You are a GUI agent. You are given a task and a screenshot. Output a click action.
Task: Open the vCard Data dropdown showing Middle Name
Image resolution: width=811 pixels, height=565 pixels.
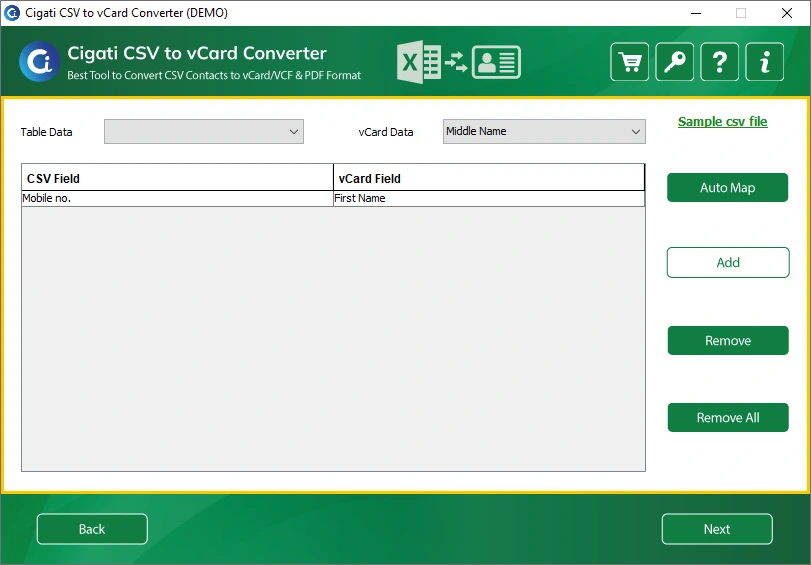(x=544, y=131)
